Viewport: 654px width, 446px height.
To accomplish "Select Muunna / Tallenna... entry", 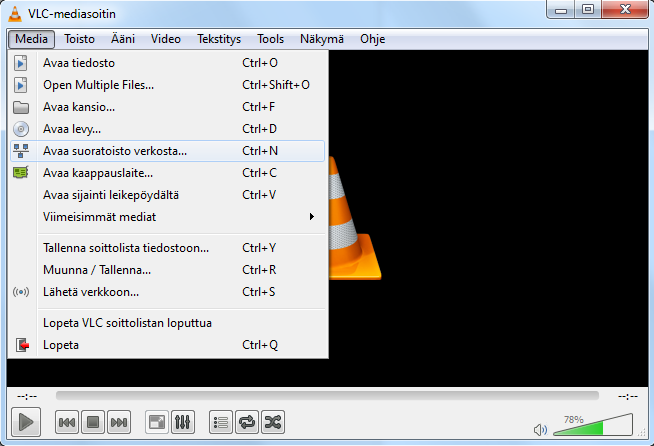I will click(x=167, y=270).
